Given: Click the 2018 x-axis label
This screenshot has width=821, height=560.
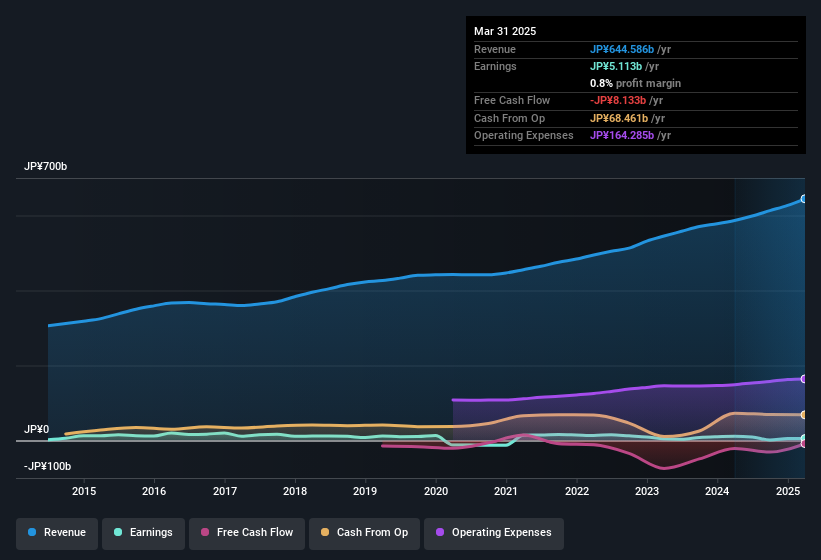Looking at the screenshot, I should tap(295, 491).
